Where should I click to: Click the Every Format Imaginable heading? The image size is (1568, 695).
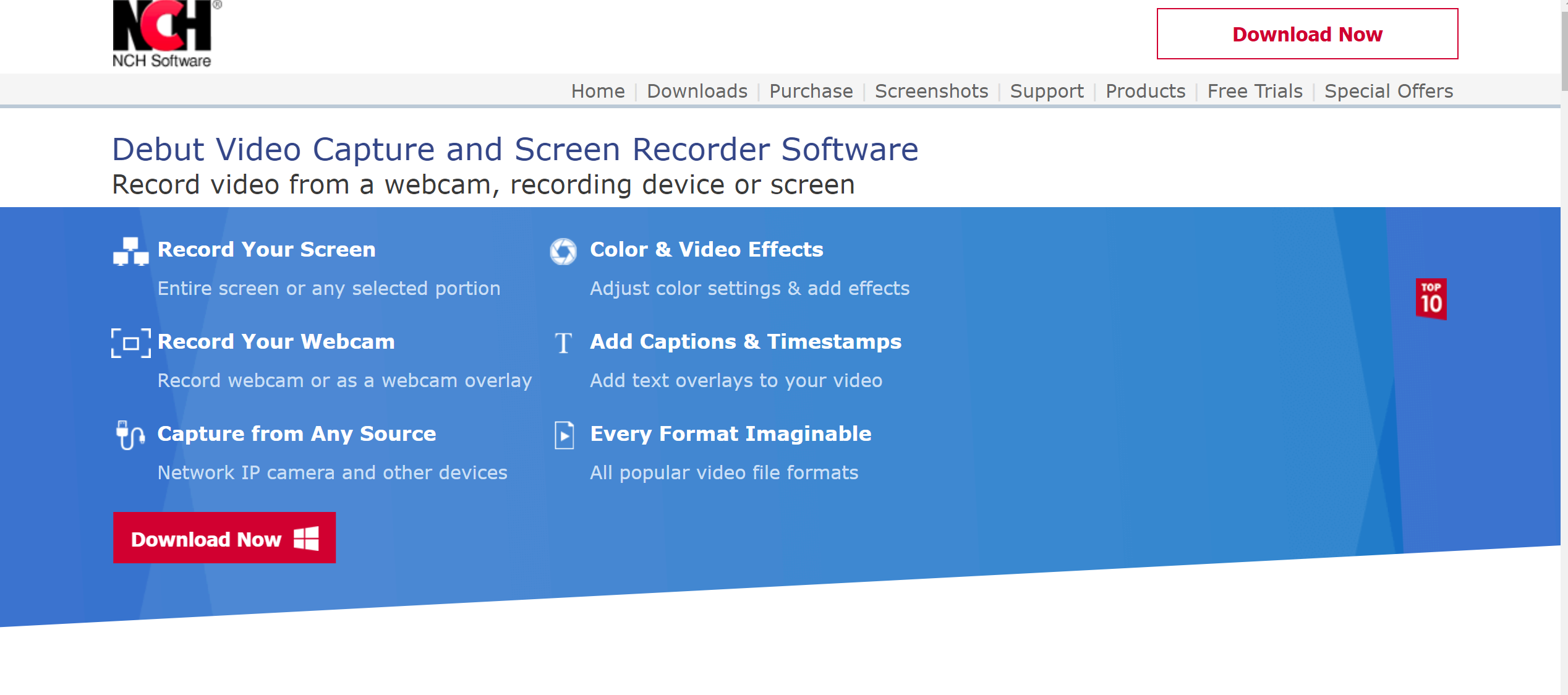click(x=731, y=434)
